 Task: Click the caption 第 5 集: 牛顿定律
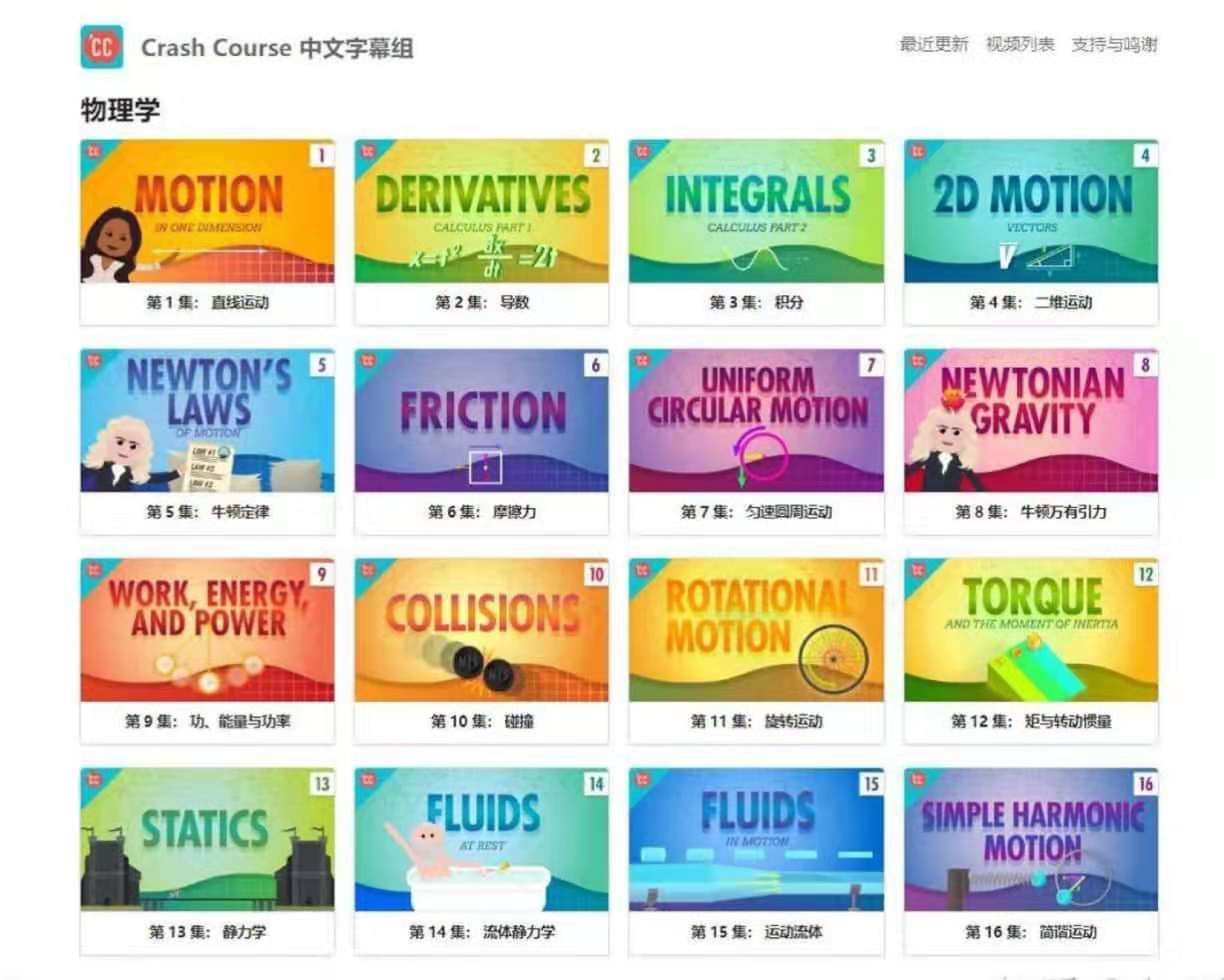click(208, 513)
